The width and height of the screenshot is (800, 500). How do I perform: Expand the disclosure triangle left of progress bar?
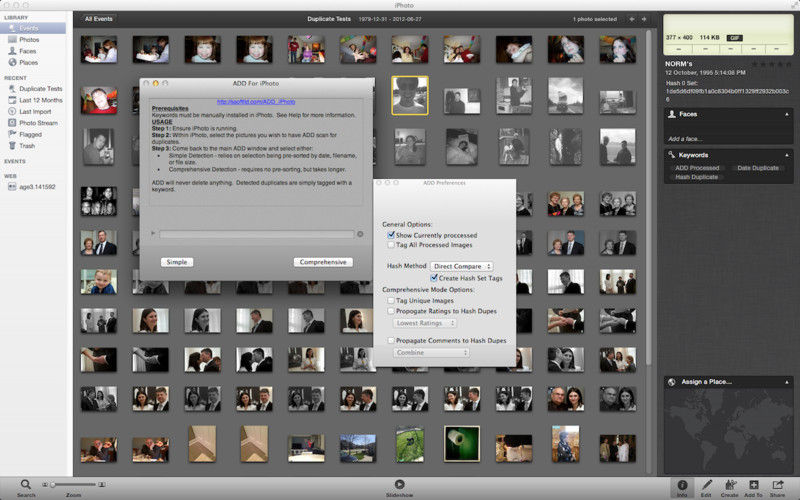click(x=153, y=234)
